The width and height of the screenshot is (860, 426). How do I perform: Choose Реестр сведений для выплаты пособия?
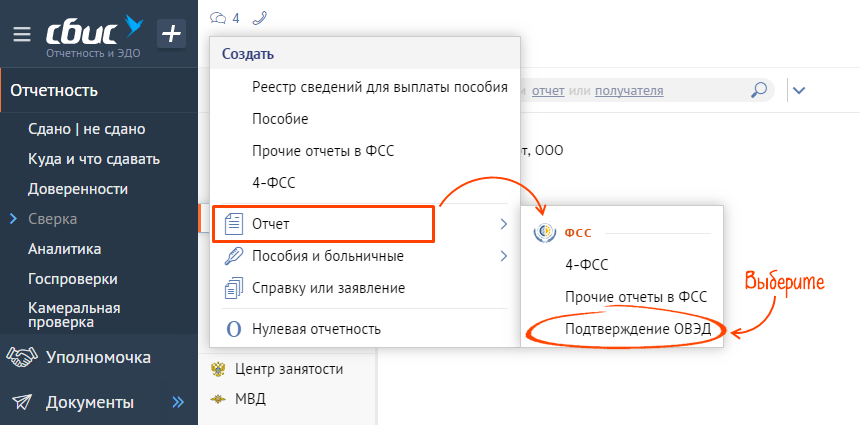380,87
